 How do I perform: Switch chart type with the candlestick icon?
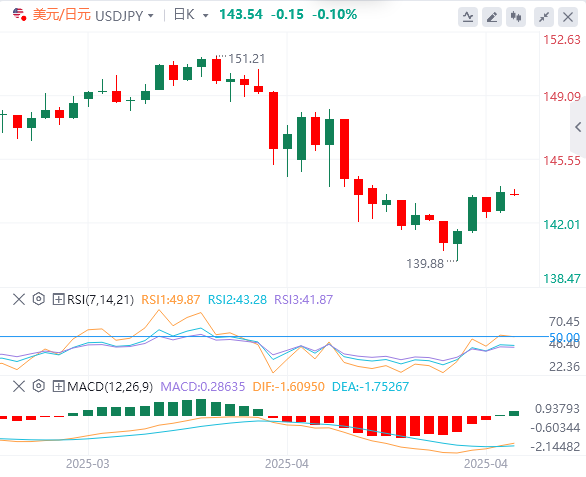(x=516, y=17)
